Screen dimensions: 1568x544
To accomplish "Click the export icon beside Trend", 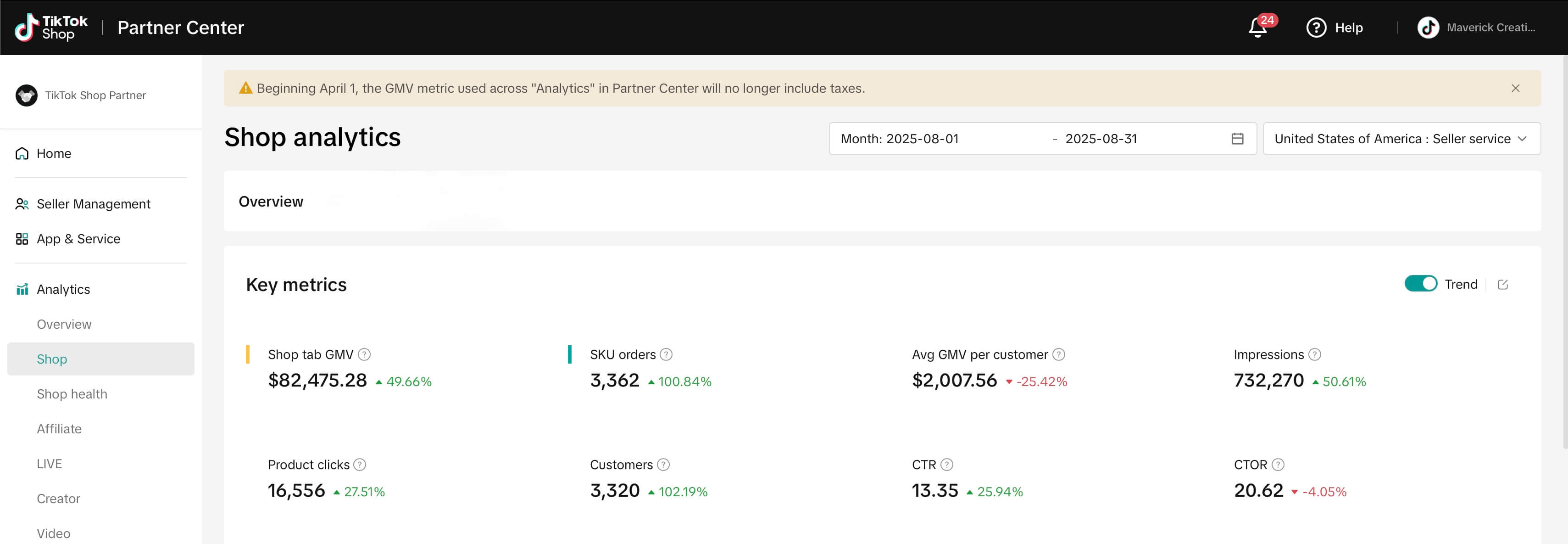I will coord(1502,285).
